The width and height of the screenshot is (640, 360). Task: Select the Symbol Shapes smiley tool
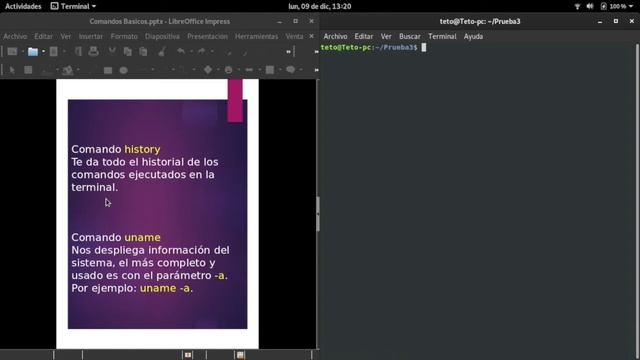(x=229, y=70)
